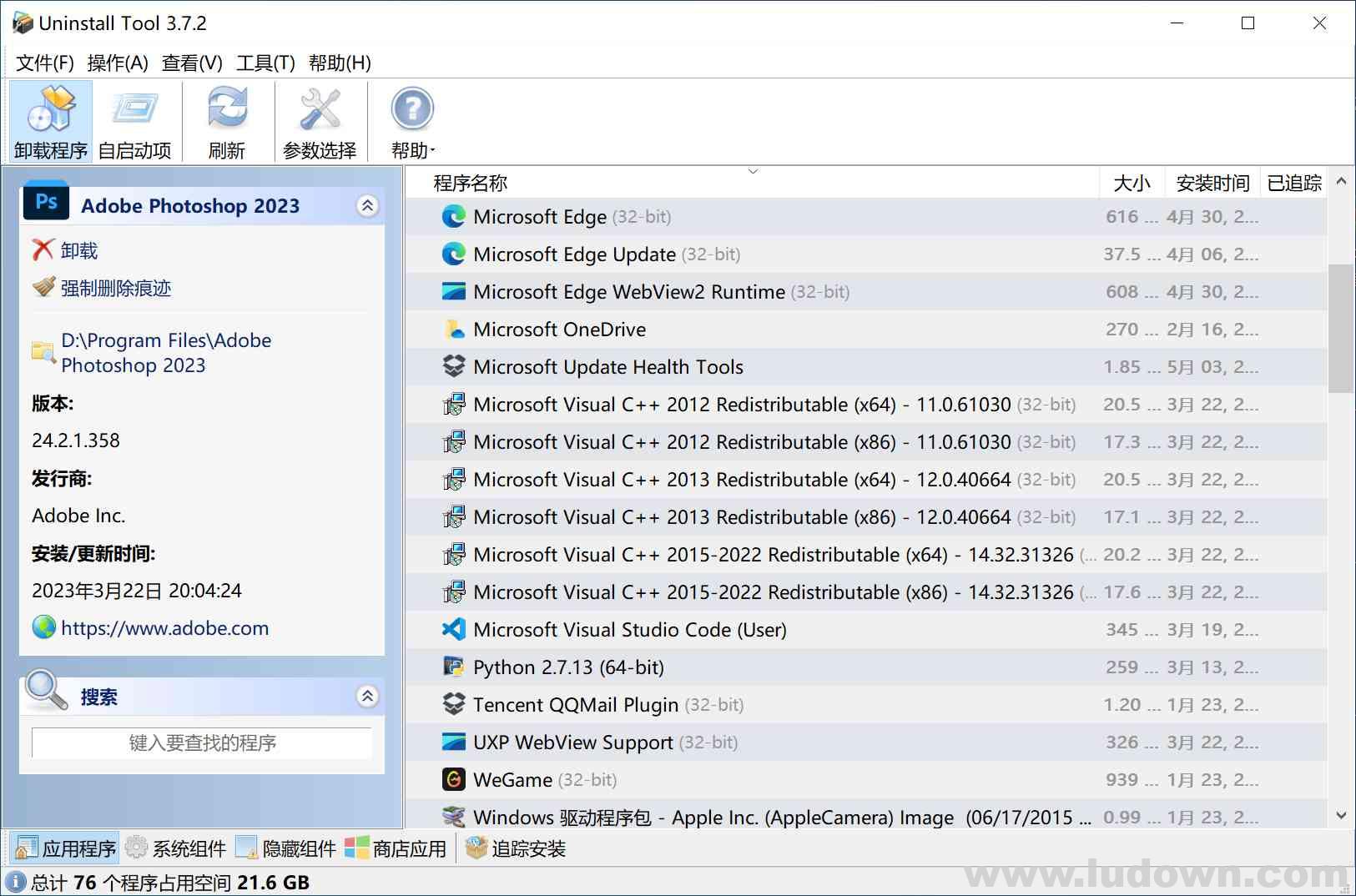Sort by 安装时间 column header

(x=1212, y=183)
